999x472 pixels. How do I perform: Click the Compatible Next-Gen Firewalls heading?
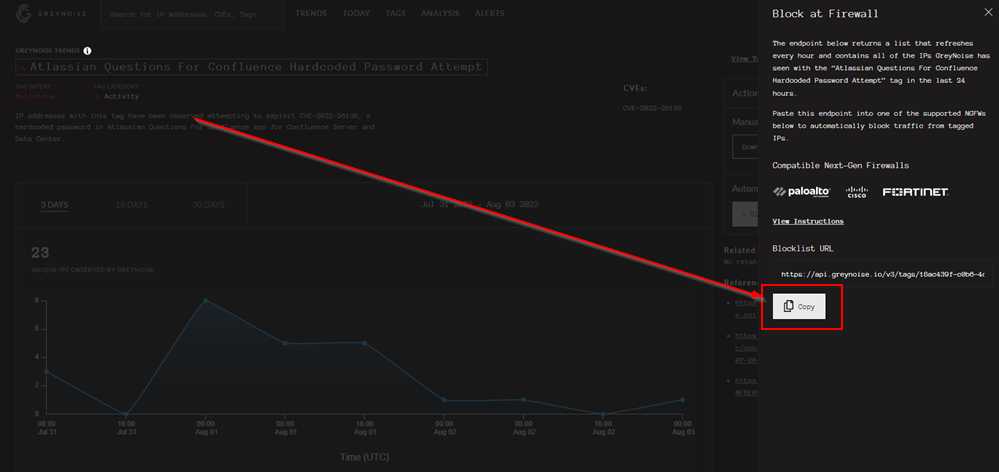pyautogui.click(x=840, y=166)
